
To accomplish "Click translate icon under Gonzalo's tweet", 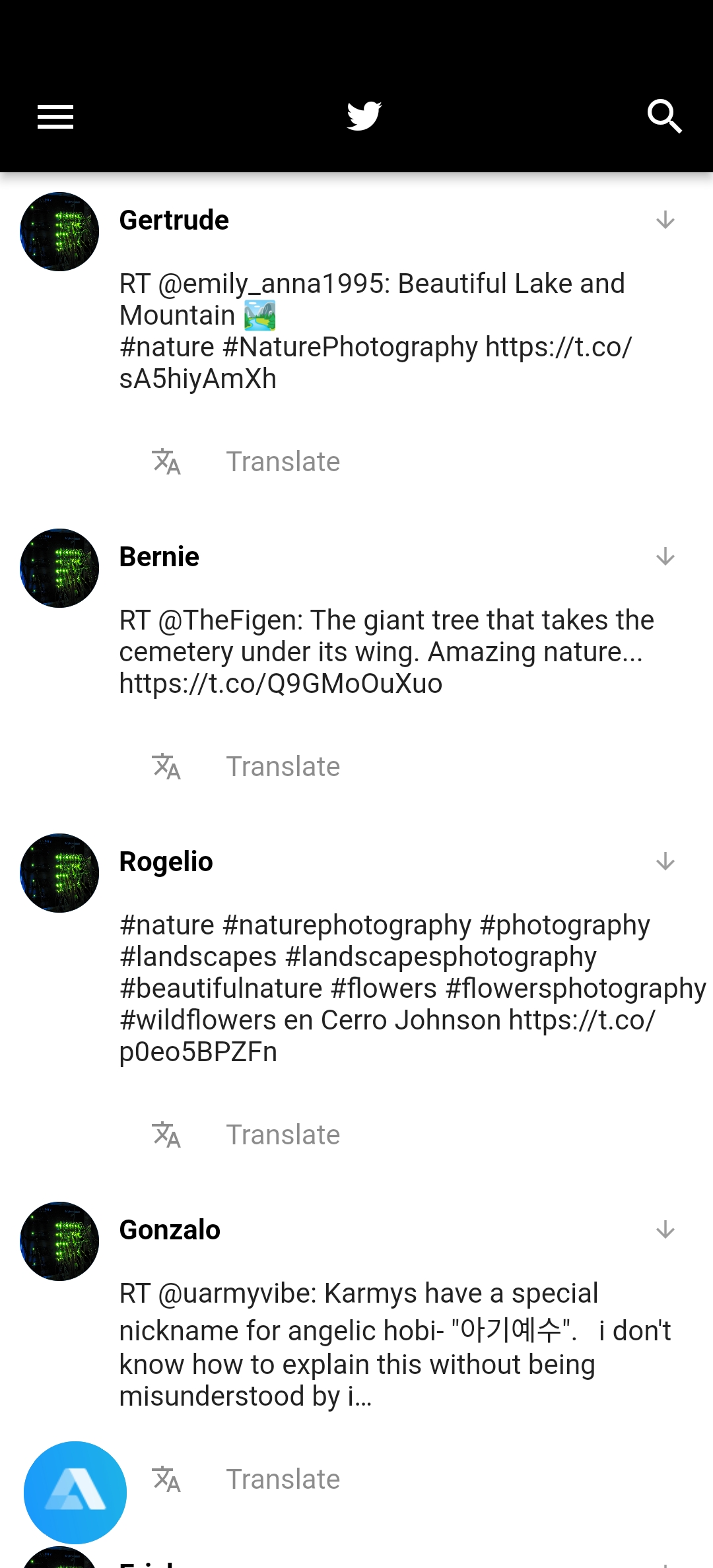I will tap(166, 1480).
